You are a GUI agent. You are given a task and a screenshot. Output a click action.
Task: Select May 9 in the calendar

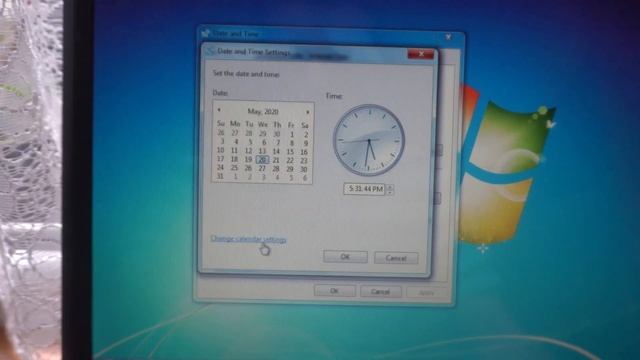[x=305, y=143]
